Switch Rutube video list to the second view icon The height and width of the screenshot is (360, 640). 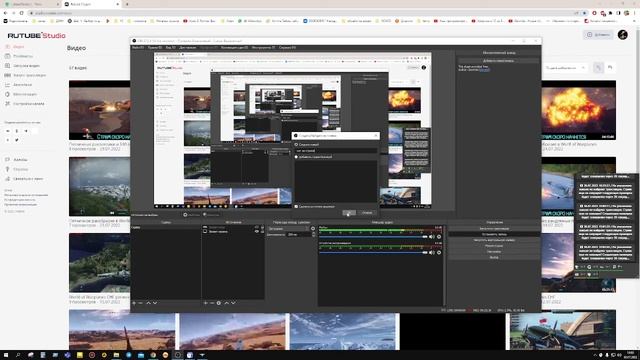tap(610, 68)
